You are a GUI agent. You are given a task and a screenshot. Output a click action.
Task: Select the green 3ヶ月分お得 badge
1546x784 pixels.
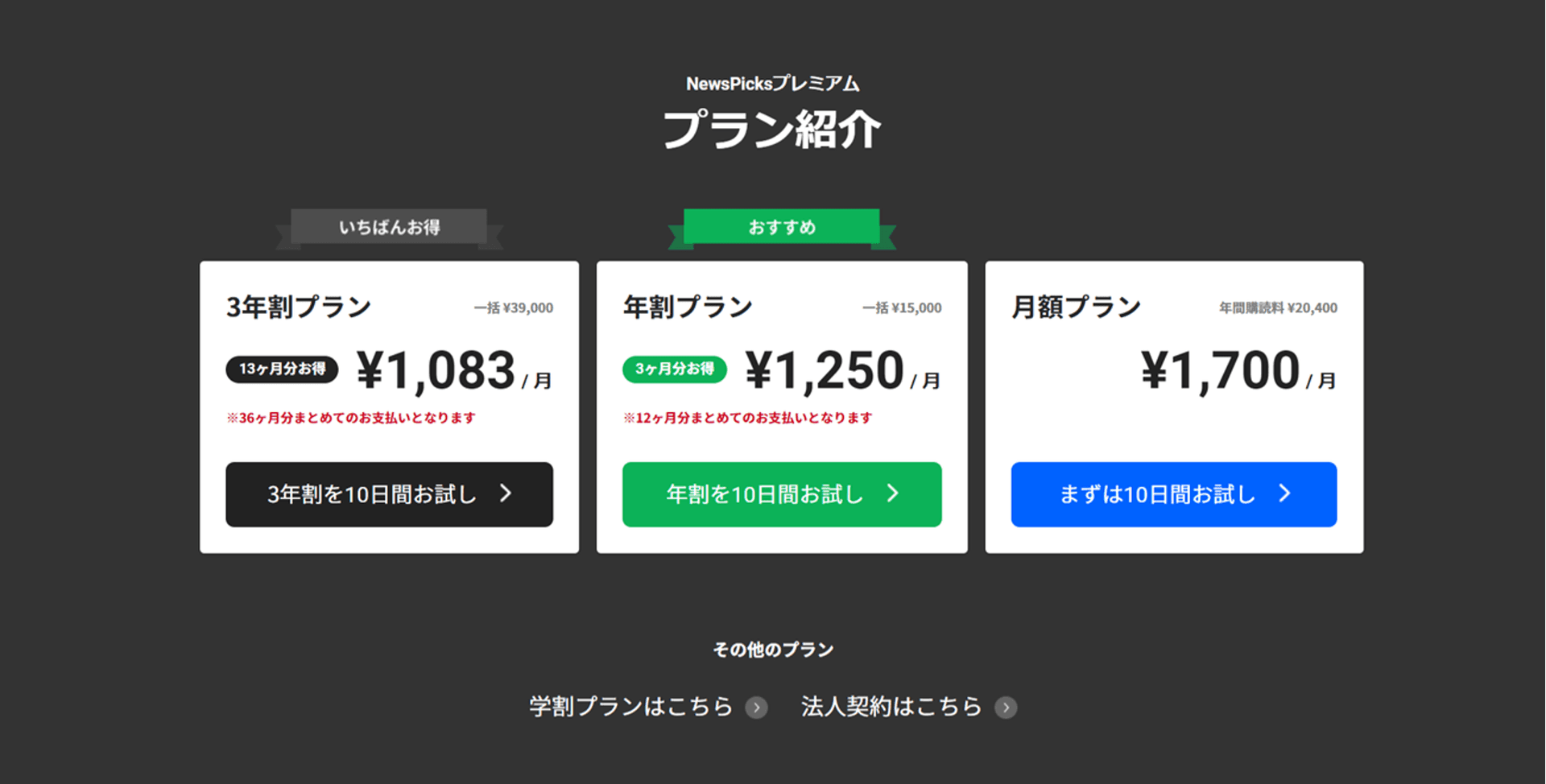pyautogui.click(x=674, y=369)
